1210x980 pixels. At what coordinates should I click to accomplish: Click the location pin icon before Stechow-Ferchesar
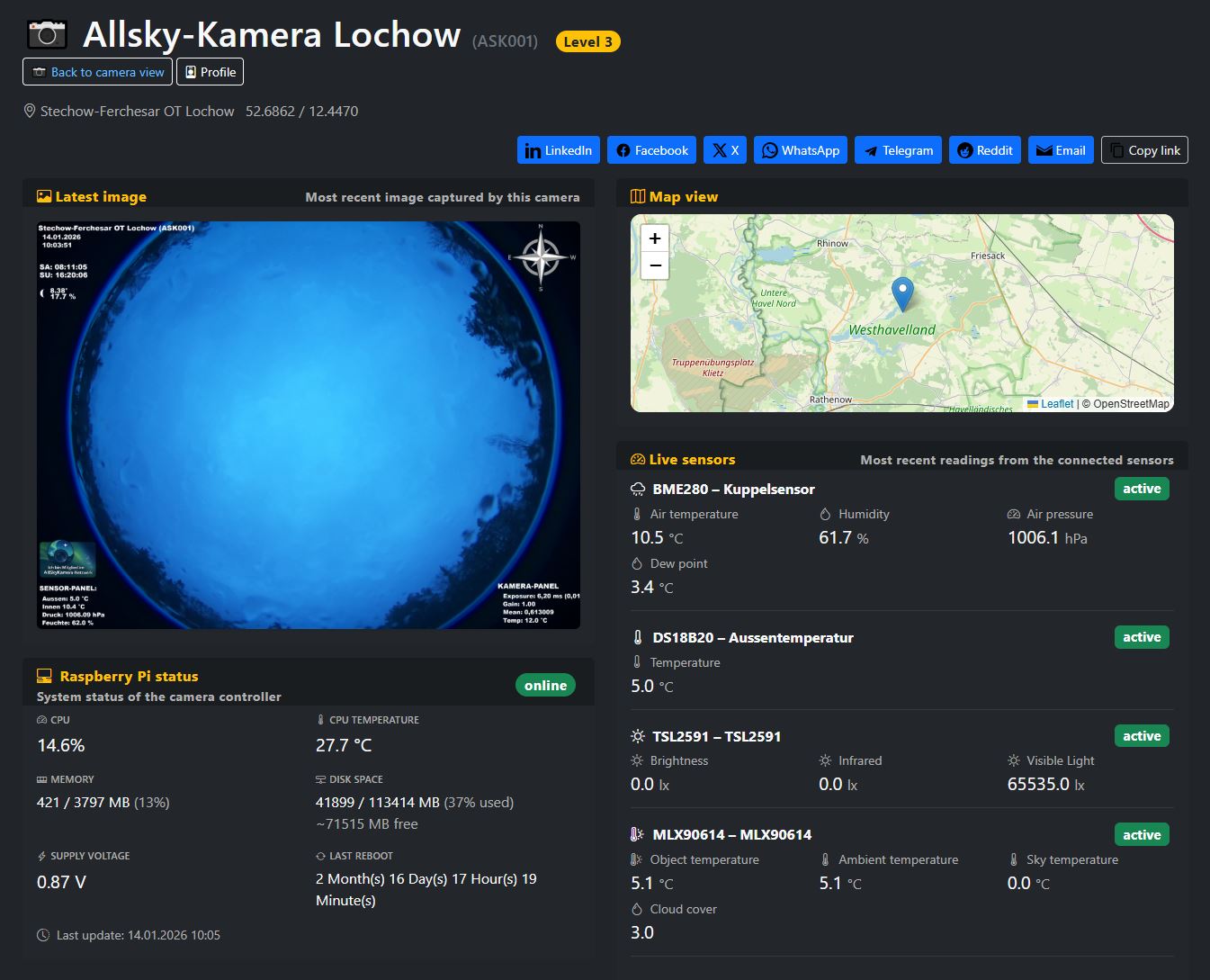(28, 111)
